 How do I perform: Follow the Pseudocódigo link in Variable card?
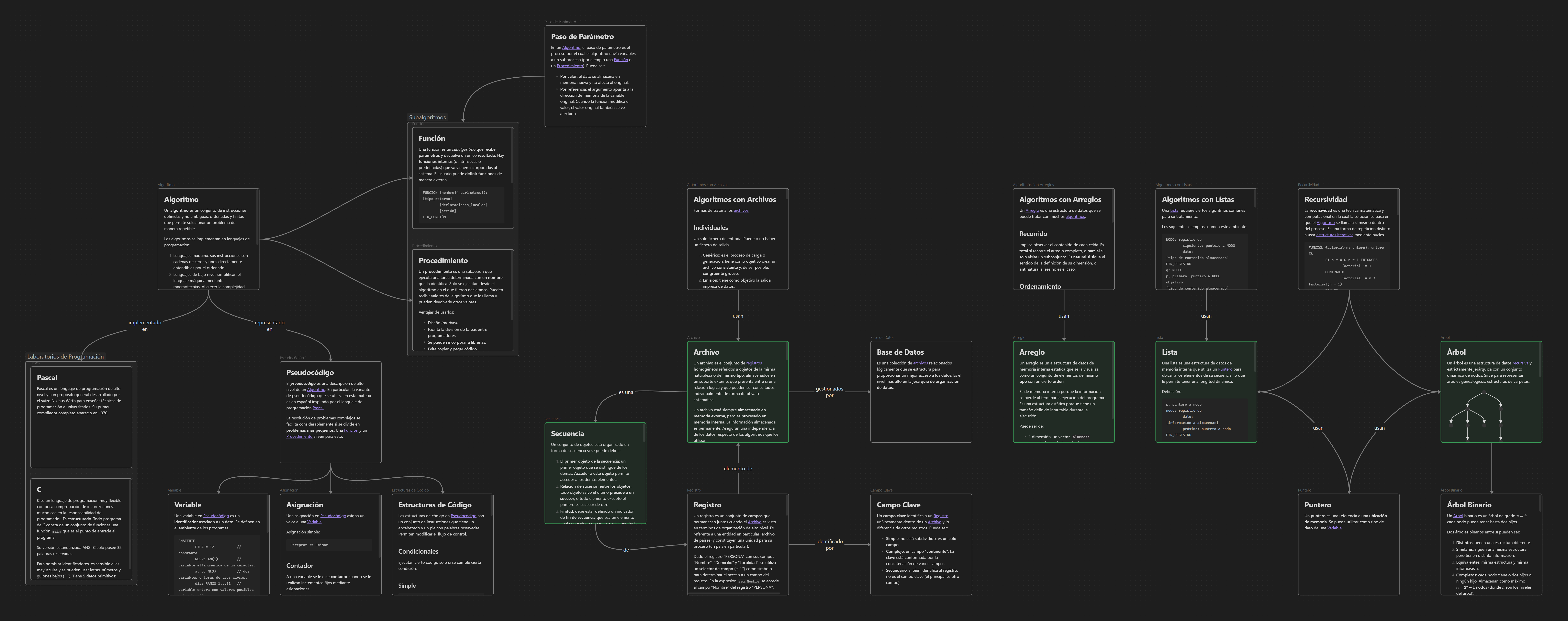tap(216, 516)
